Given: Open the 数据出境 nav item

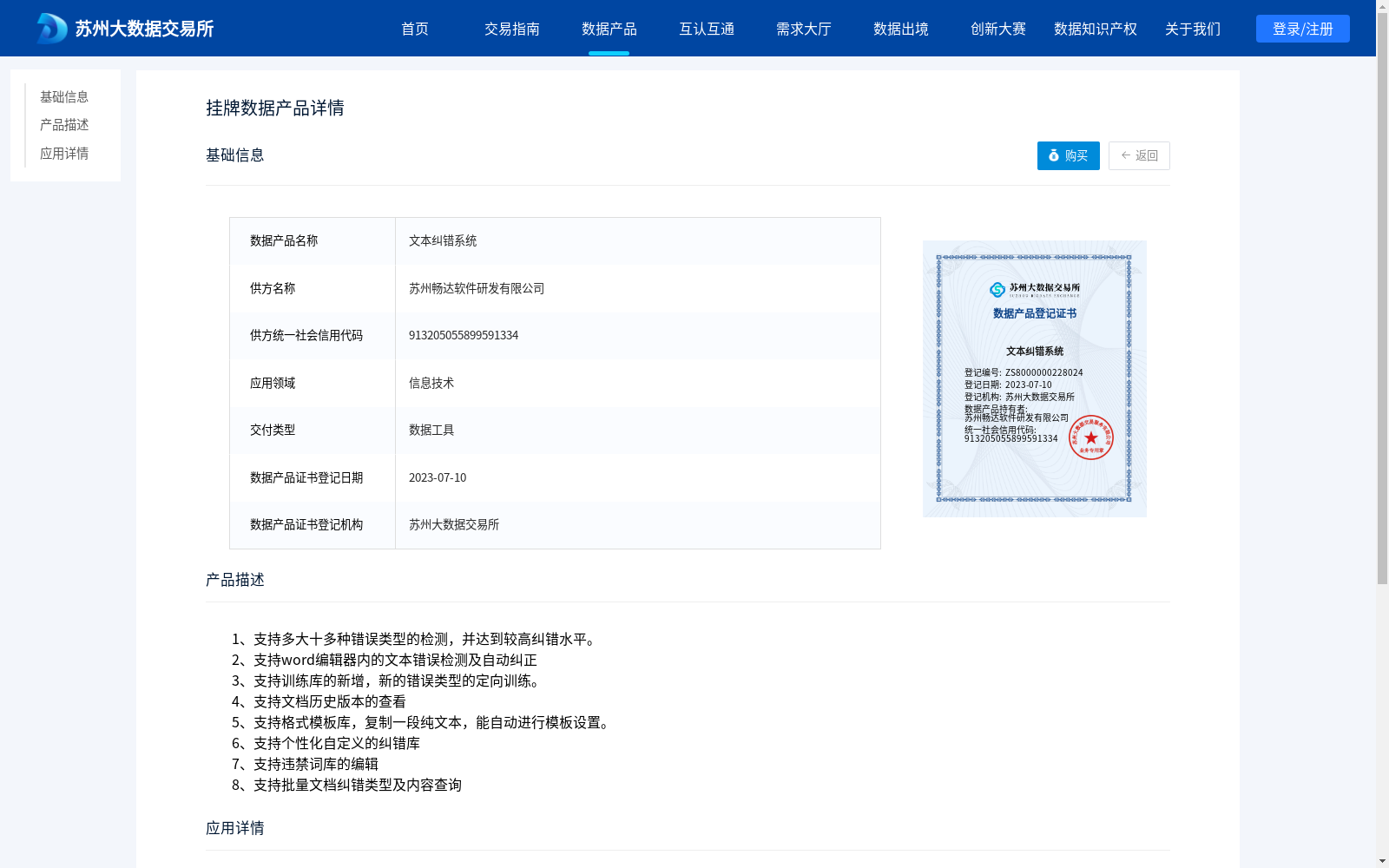Looking at the screenshot, I should (x=901, y=29).
